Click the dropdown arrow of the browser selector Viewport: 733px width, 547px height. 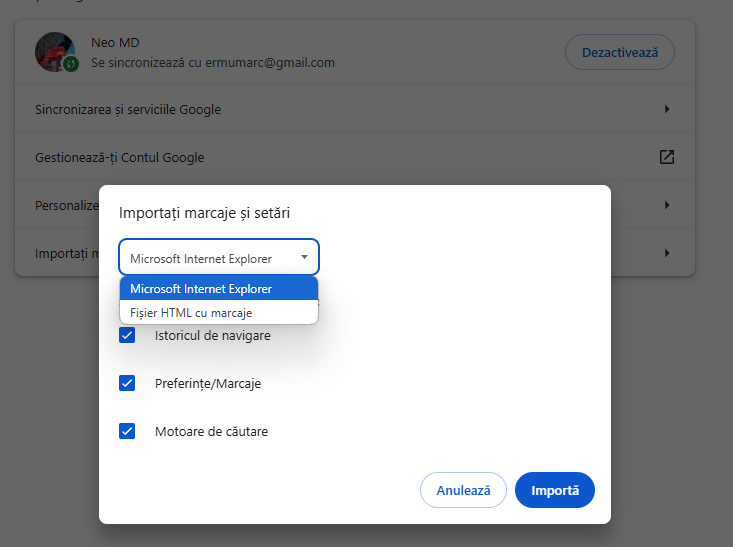pos(304,257)
